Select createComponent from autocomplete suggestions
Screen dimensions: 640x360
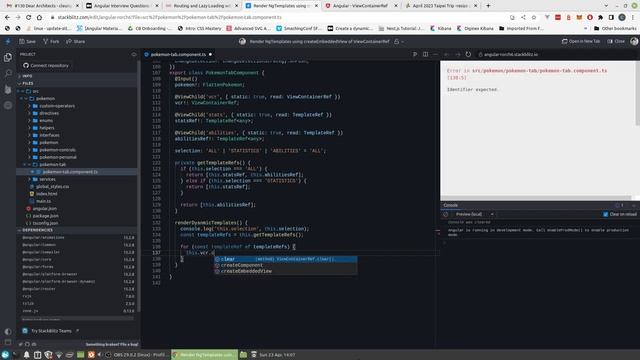coord(286,265)
